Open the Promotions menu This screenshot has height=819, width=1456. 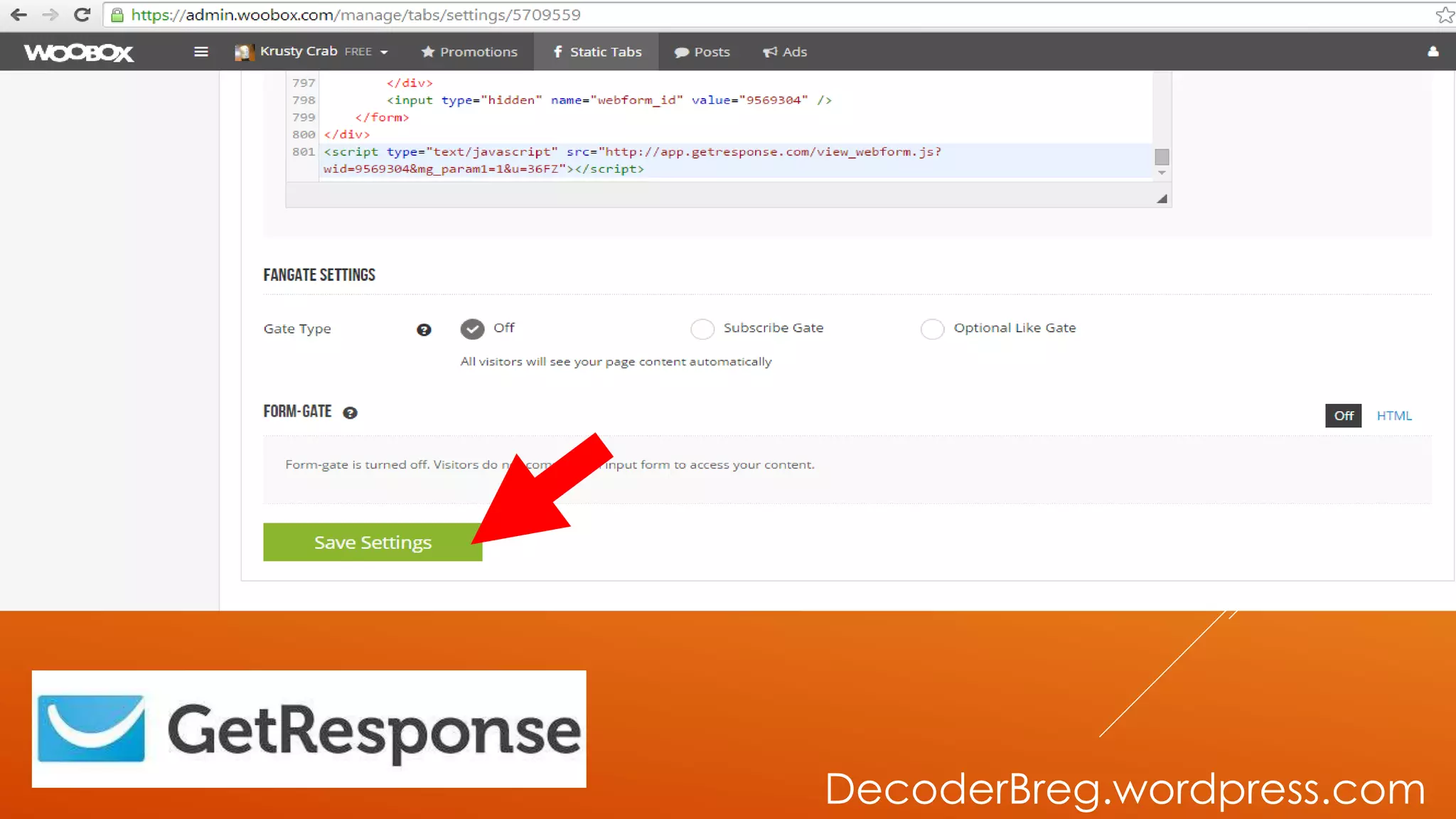click(469, 52)
